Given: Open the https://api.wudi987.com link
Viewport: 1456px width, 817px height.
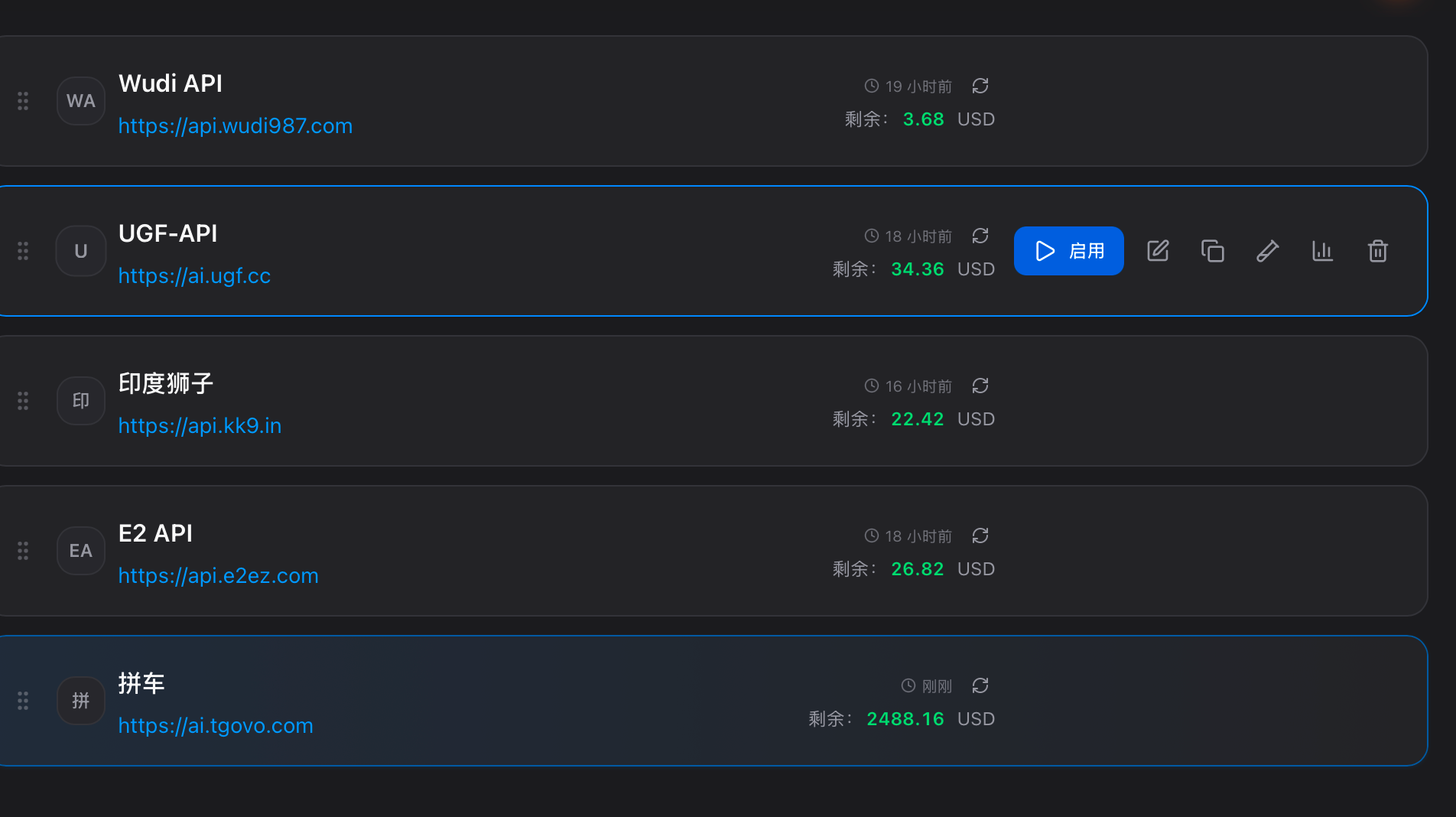Looking at the screenshot, I should coord(236,125).
